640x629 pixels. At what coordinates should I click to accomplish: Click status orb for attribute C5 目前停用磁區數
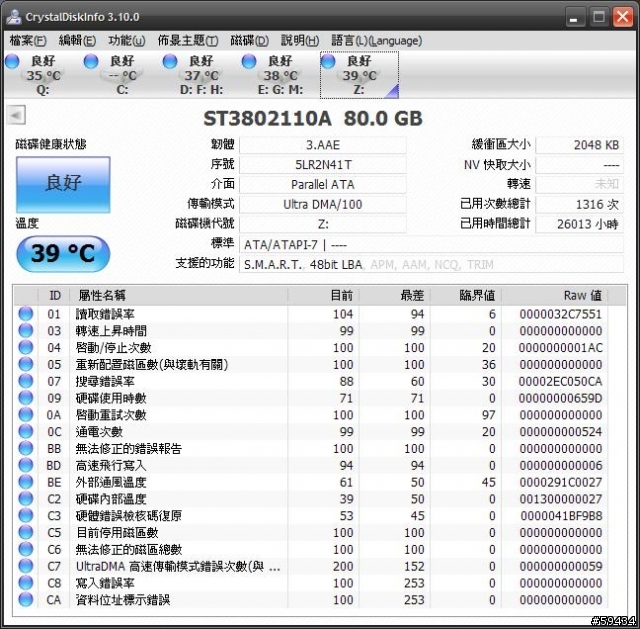coord(26,533)
